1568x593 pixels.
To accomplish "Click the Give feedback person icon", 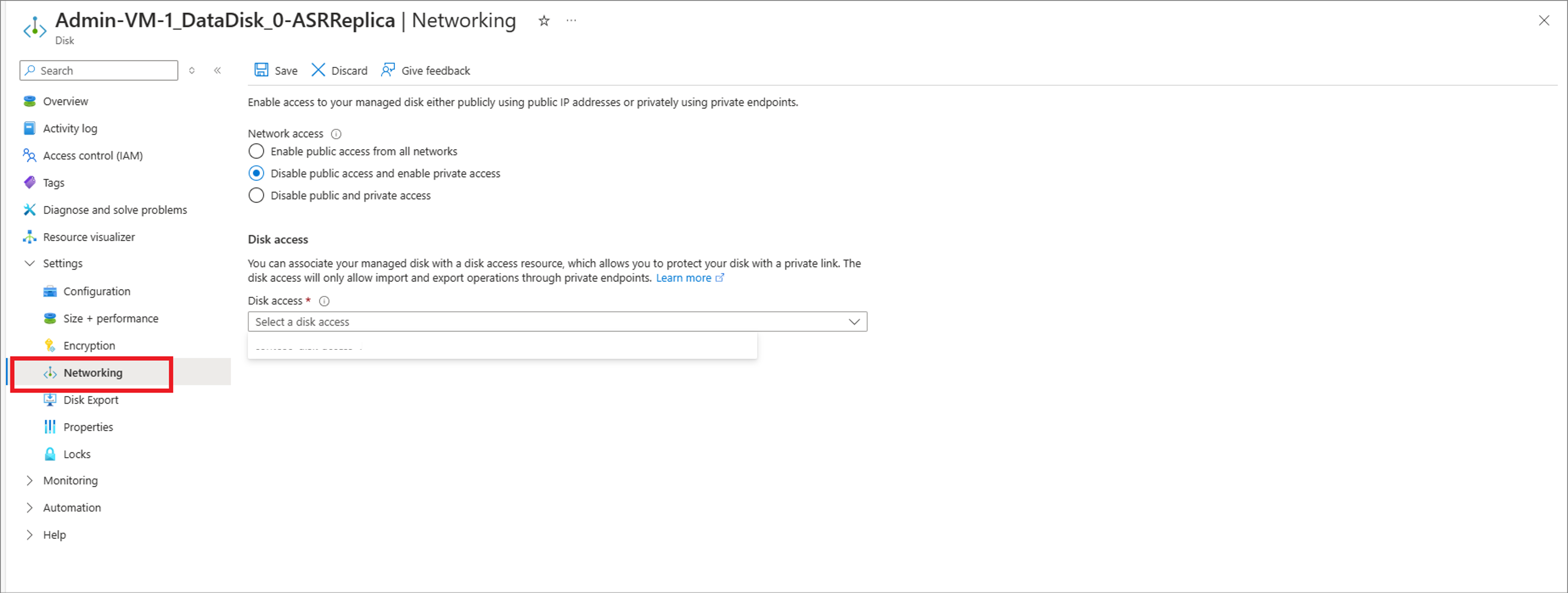I will 388,70.
